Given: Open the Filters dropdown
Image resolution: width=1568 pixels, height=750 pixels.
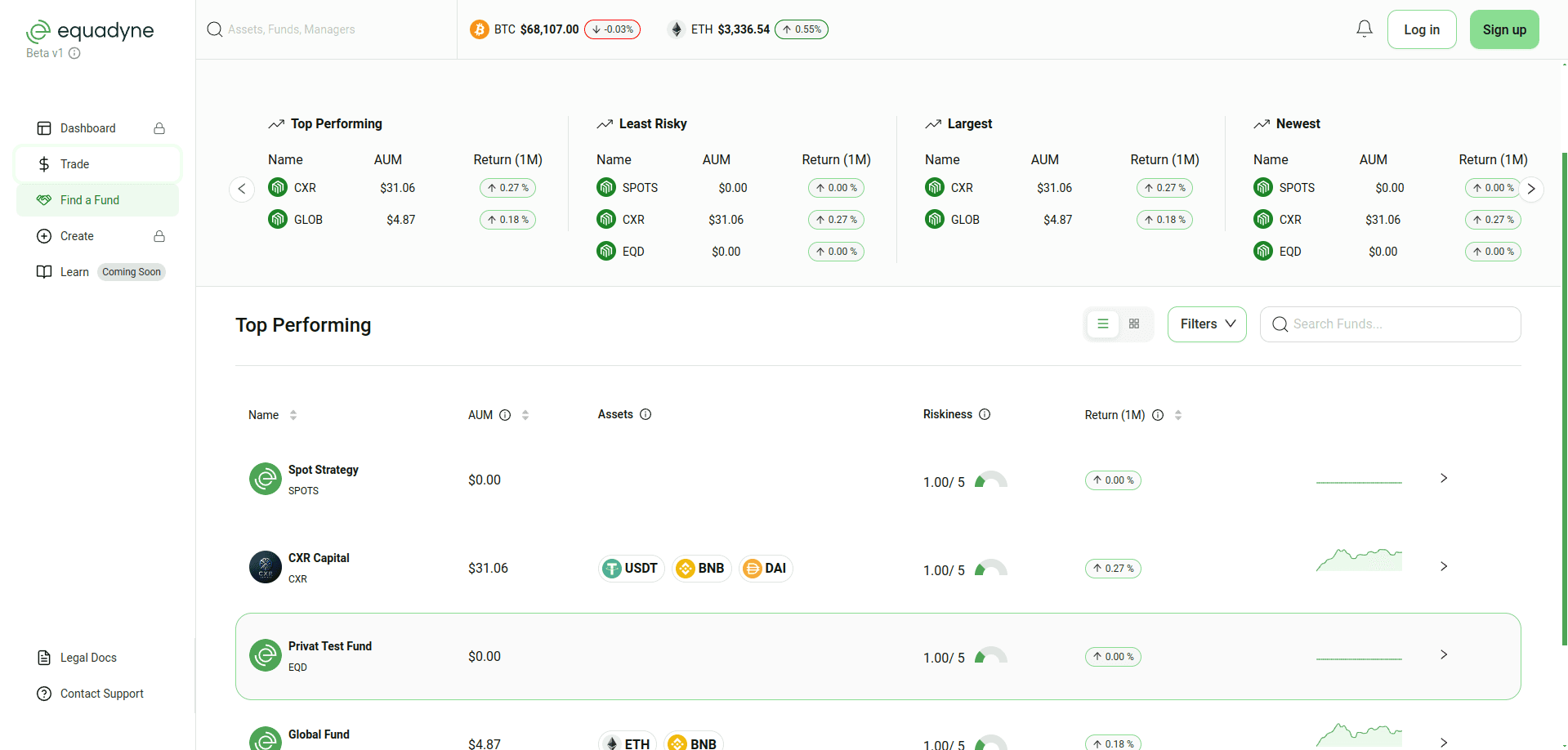Looking at the screenshot, I should click(x=1206, y=324).
